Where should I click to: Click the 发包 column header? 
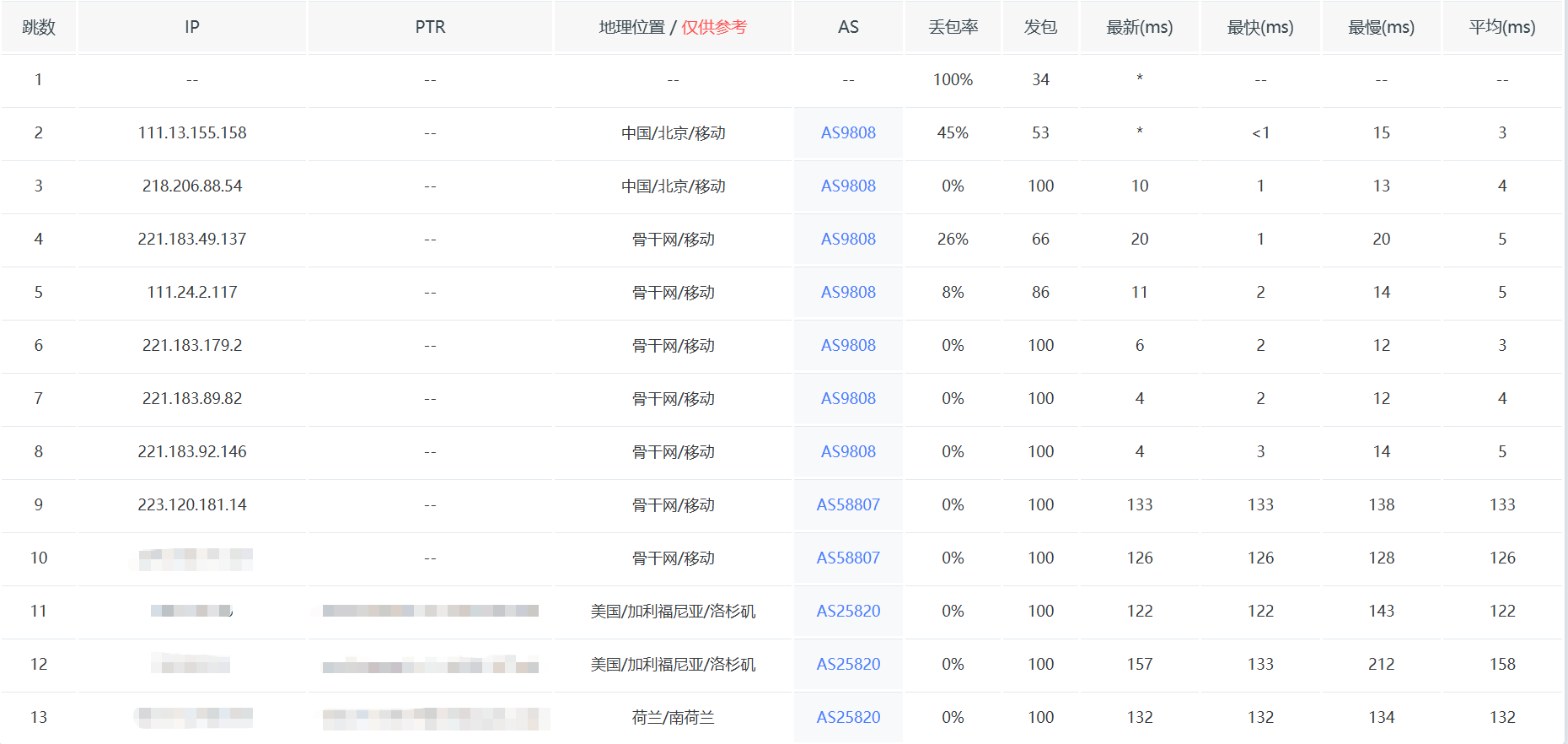tap(1040, 27)
